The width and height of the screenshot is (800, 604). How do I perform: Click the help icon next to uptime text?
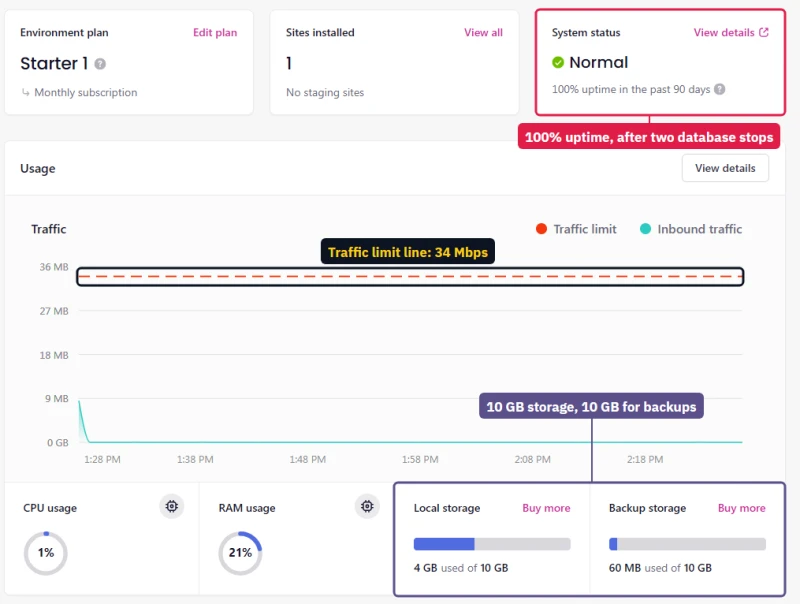point(719,89)
